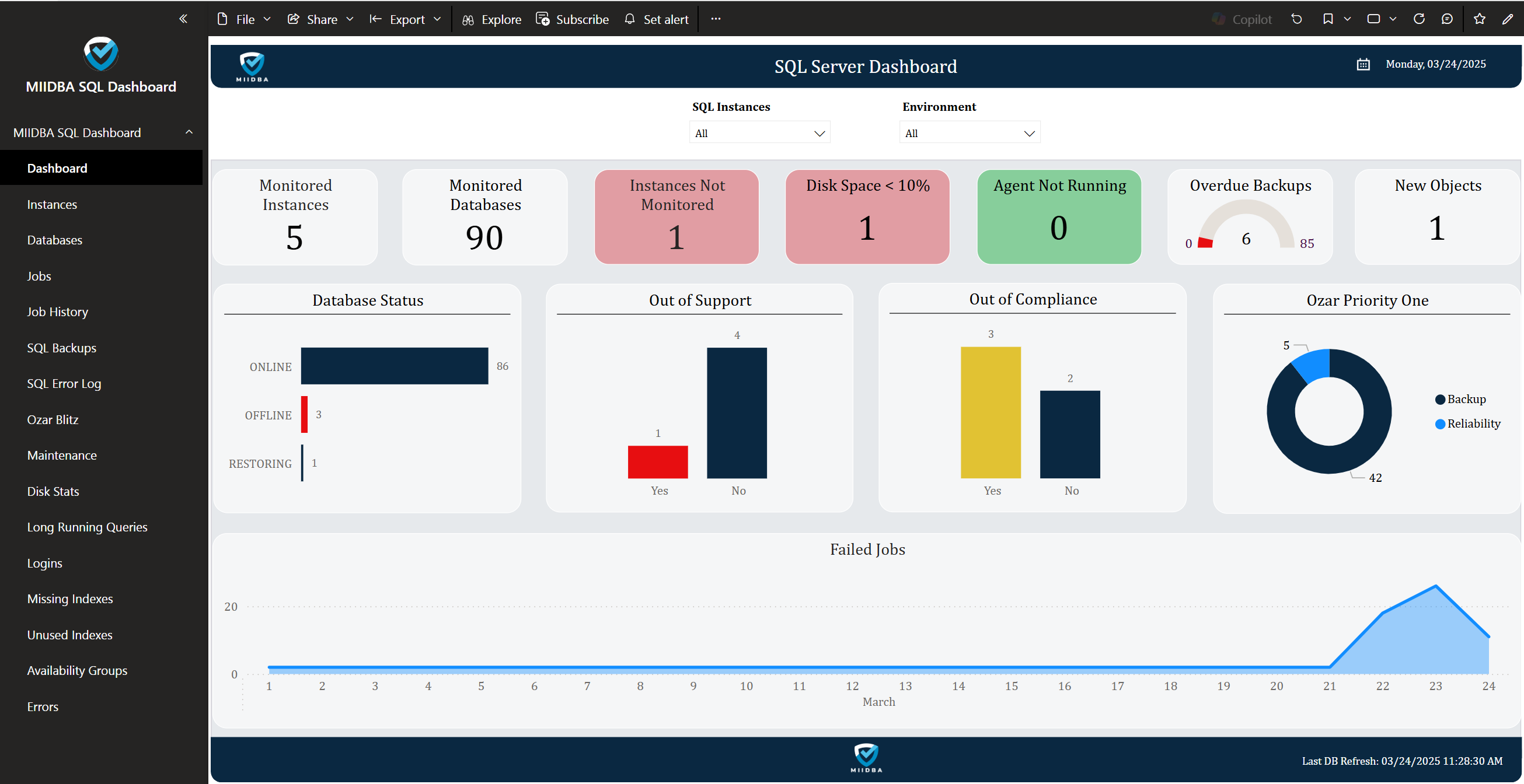This screenshot has width=1524, height=784.
Task: Click the Failed Jobs peak at March 23
Action: coord(1436,586)
